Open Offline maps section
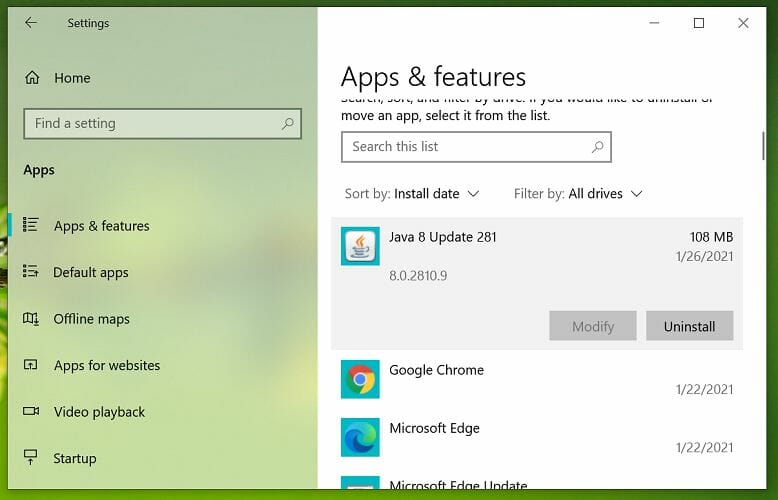778x500 pixels. click(x=162, y=319)
